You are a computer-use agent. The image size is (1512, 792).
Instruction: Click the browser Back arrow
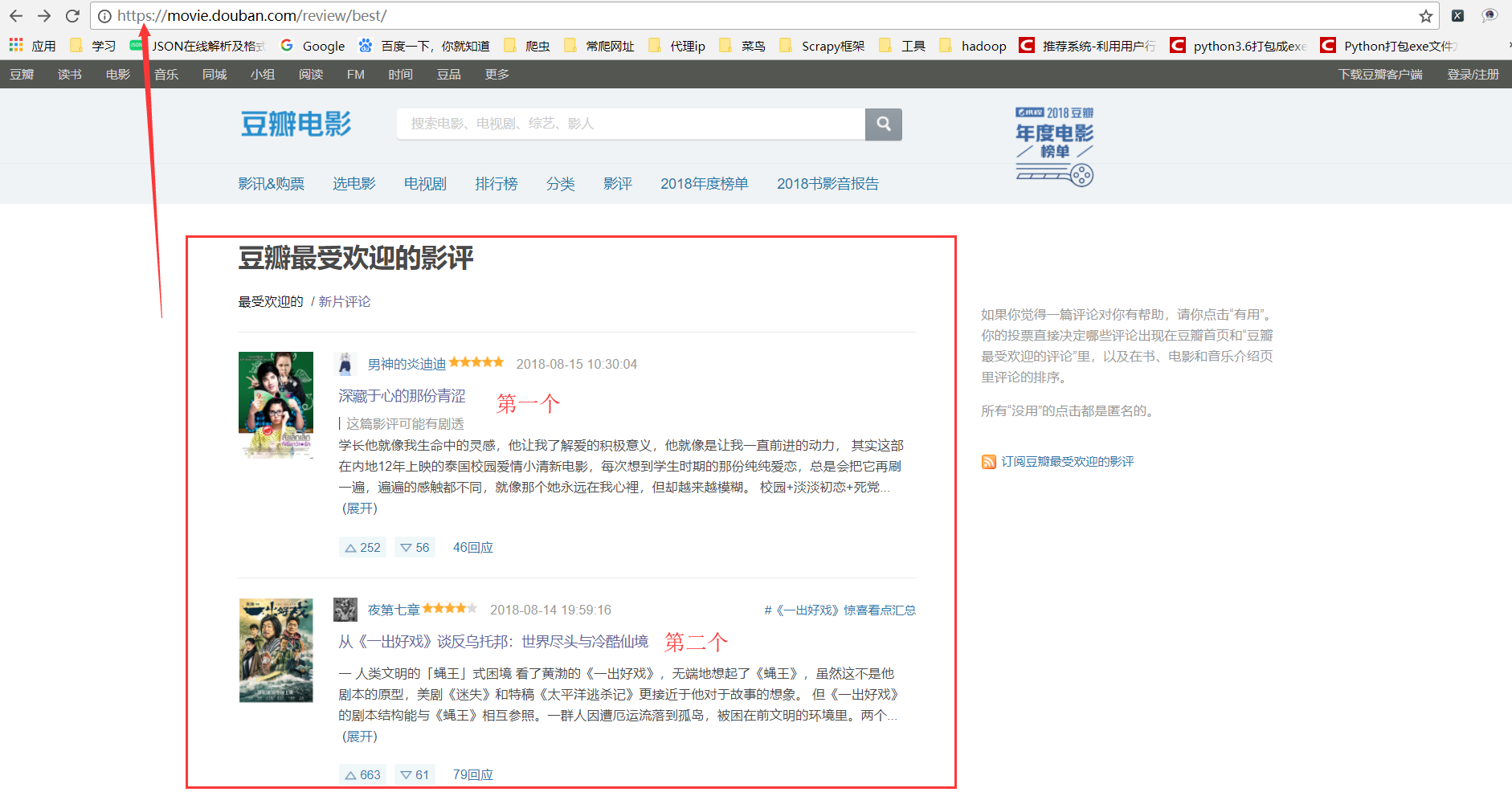coord(16,16)
